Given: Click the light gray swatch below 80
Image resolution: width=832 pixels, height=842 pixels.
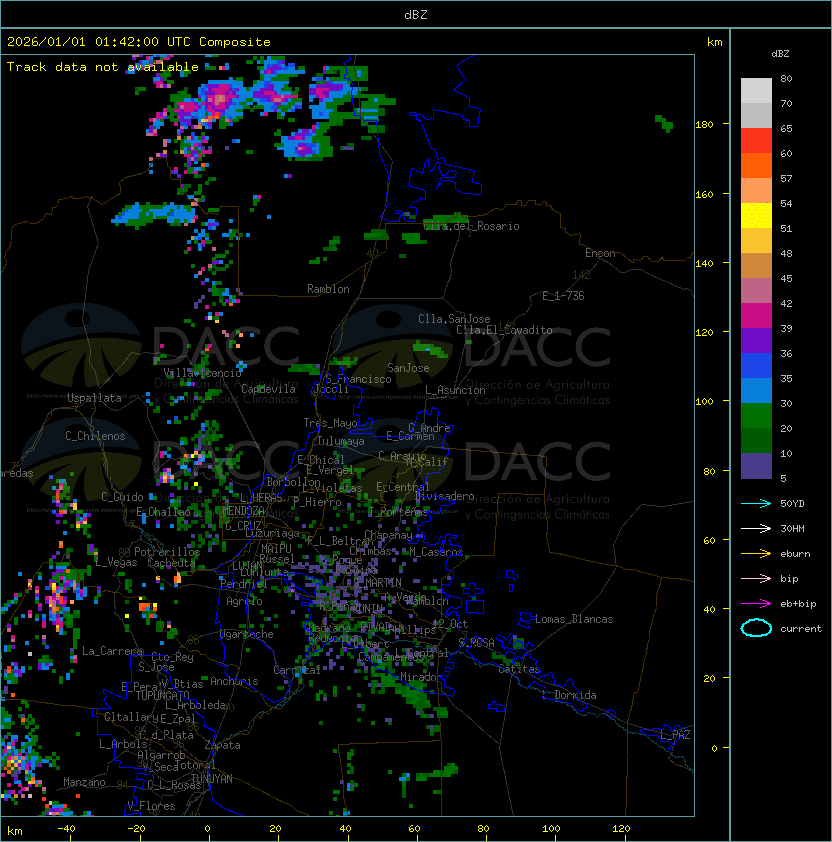Looking at the screenshot, I should pos(756,91).
